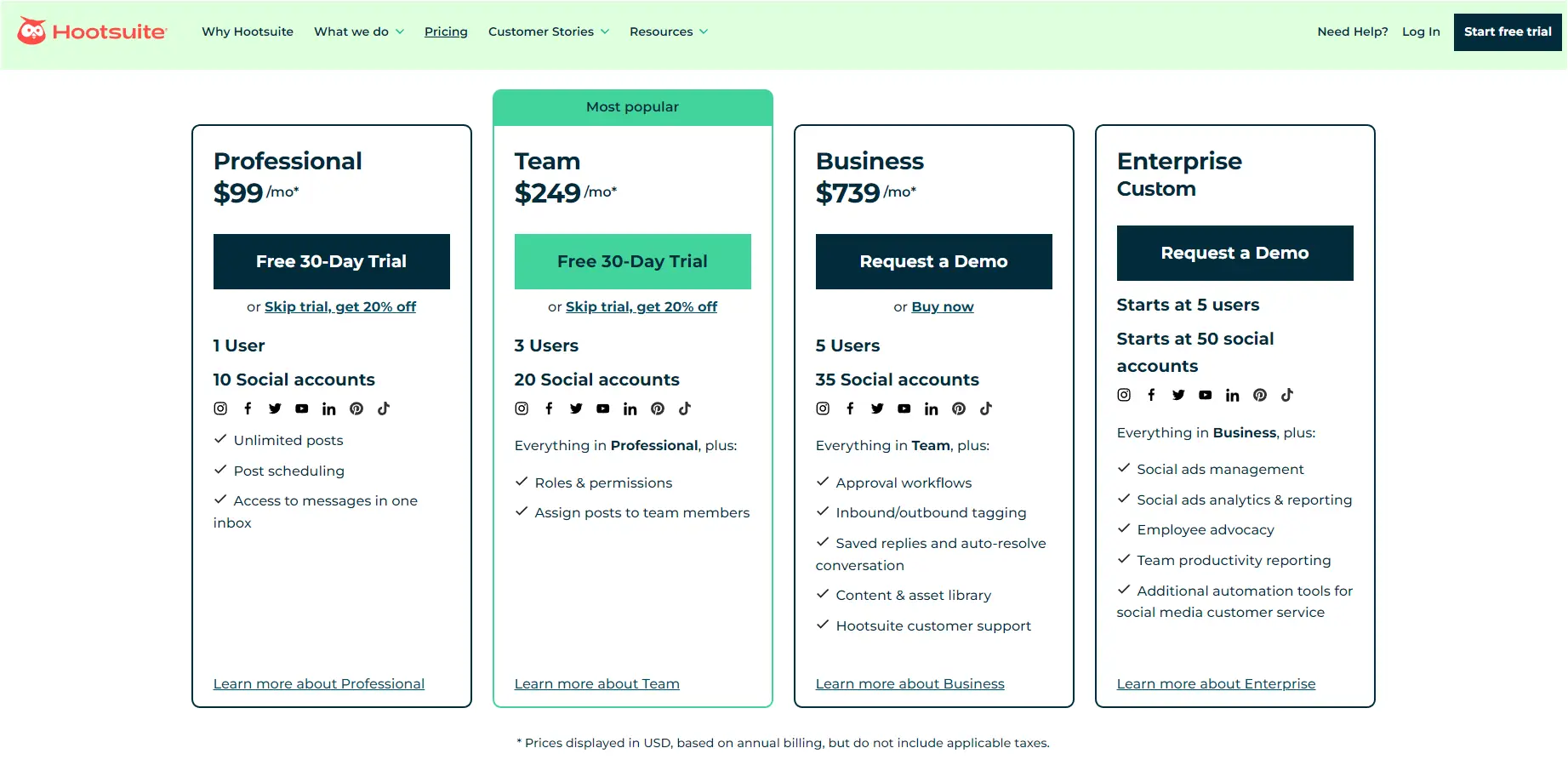This screenshot has height=771, width=1568.
Task: Start Team Free 30-Day Trial
Action: (x=633, y=261)
